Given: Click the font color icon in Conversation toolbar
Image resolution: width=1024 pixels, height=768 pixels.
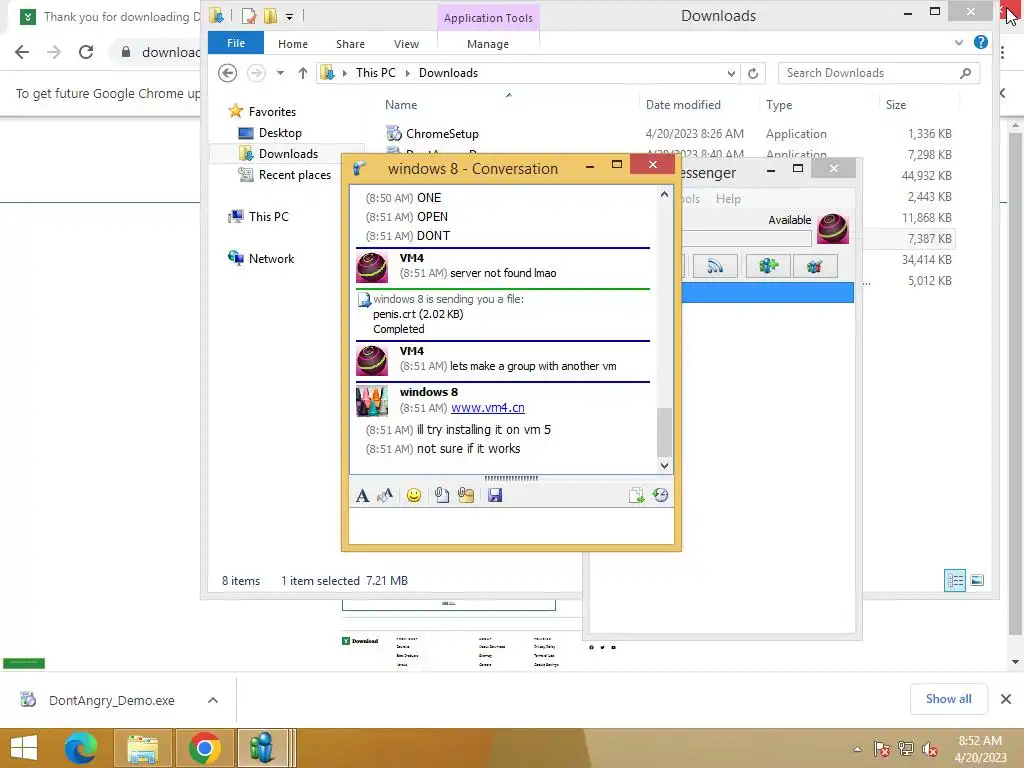Looking at the screenshot, I should click(x=385, y=496).
